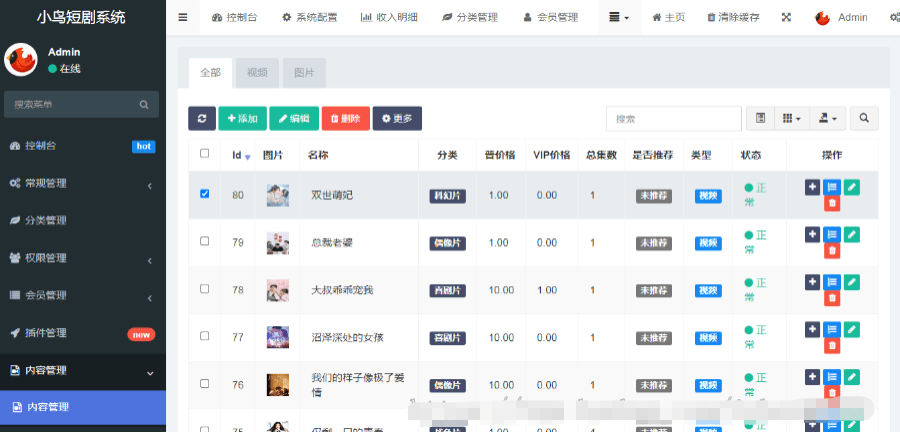The height and width of the screenshot is (432, 900).
Task: Click green pencil edit icon in row 79
Action: [851, 234]
